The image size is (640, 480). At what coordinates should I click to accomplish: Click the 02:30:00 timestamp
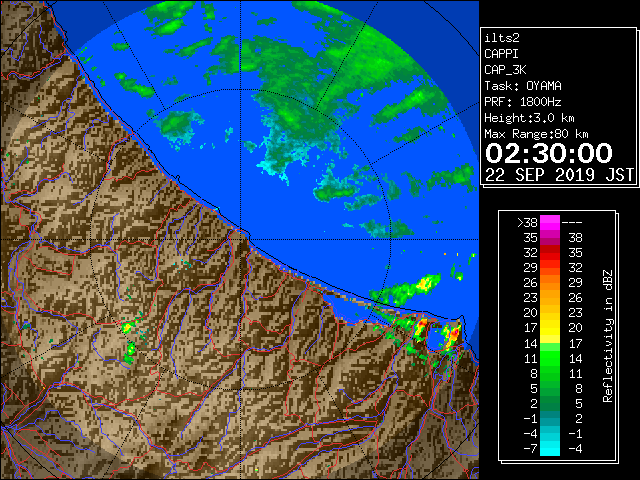tap(549, 153)
